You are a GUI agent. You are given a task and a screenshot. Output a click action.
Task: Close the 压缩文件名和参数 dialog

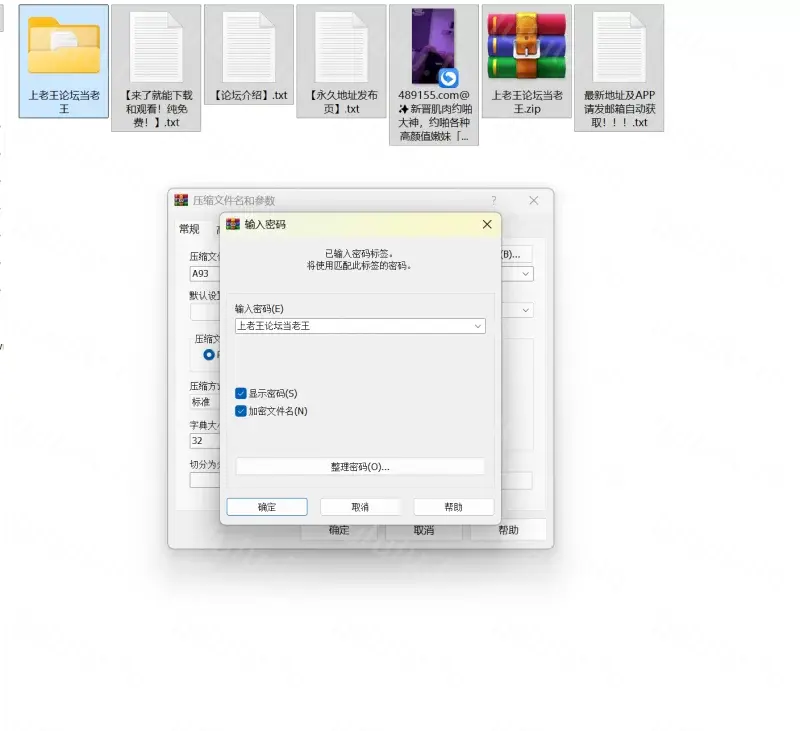534,200
